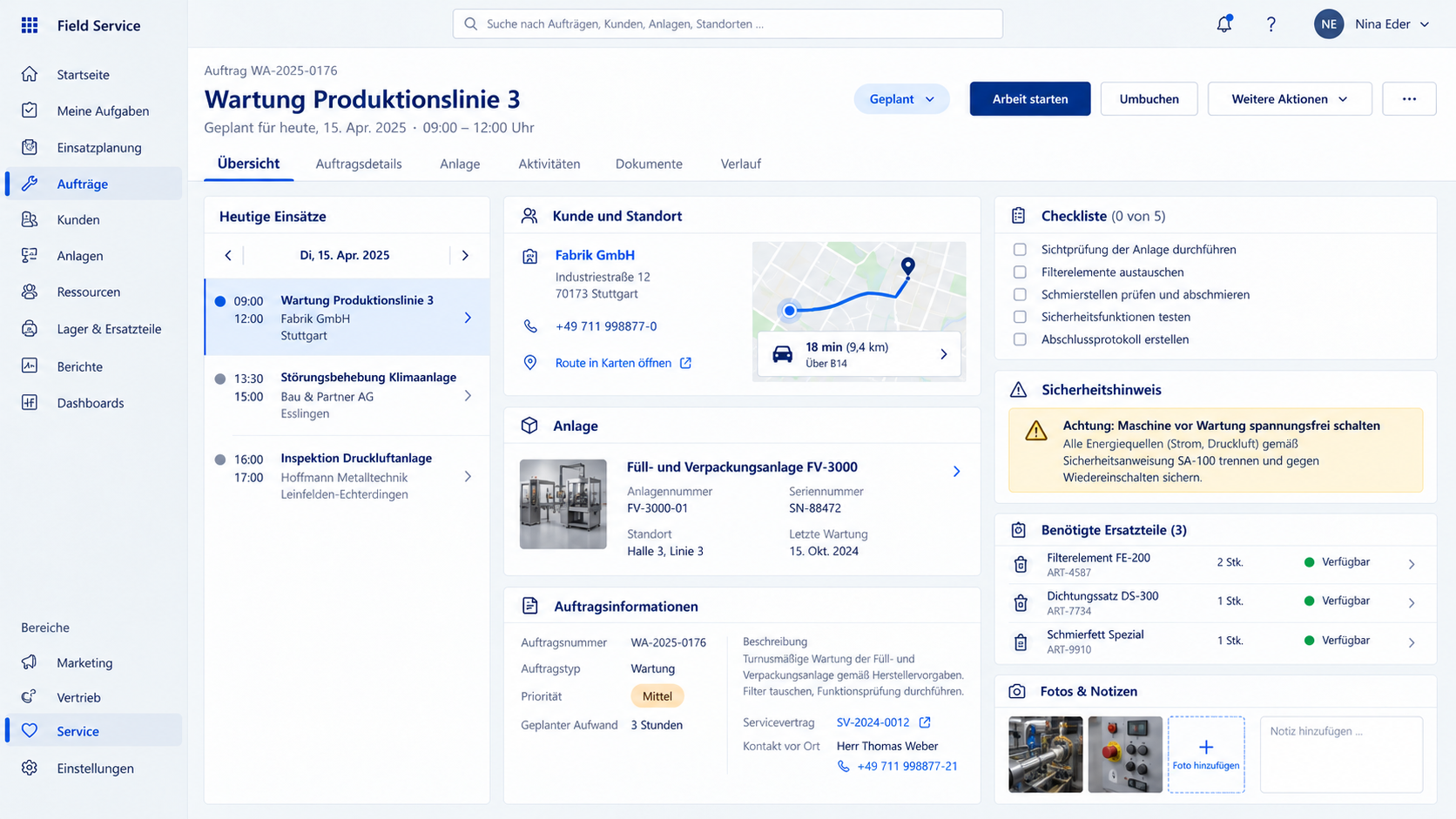Open the FV-3000 machine image
The image size is (1456, 819).
[x=563, y=504]
